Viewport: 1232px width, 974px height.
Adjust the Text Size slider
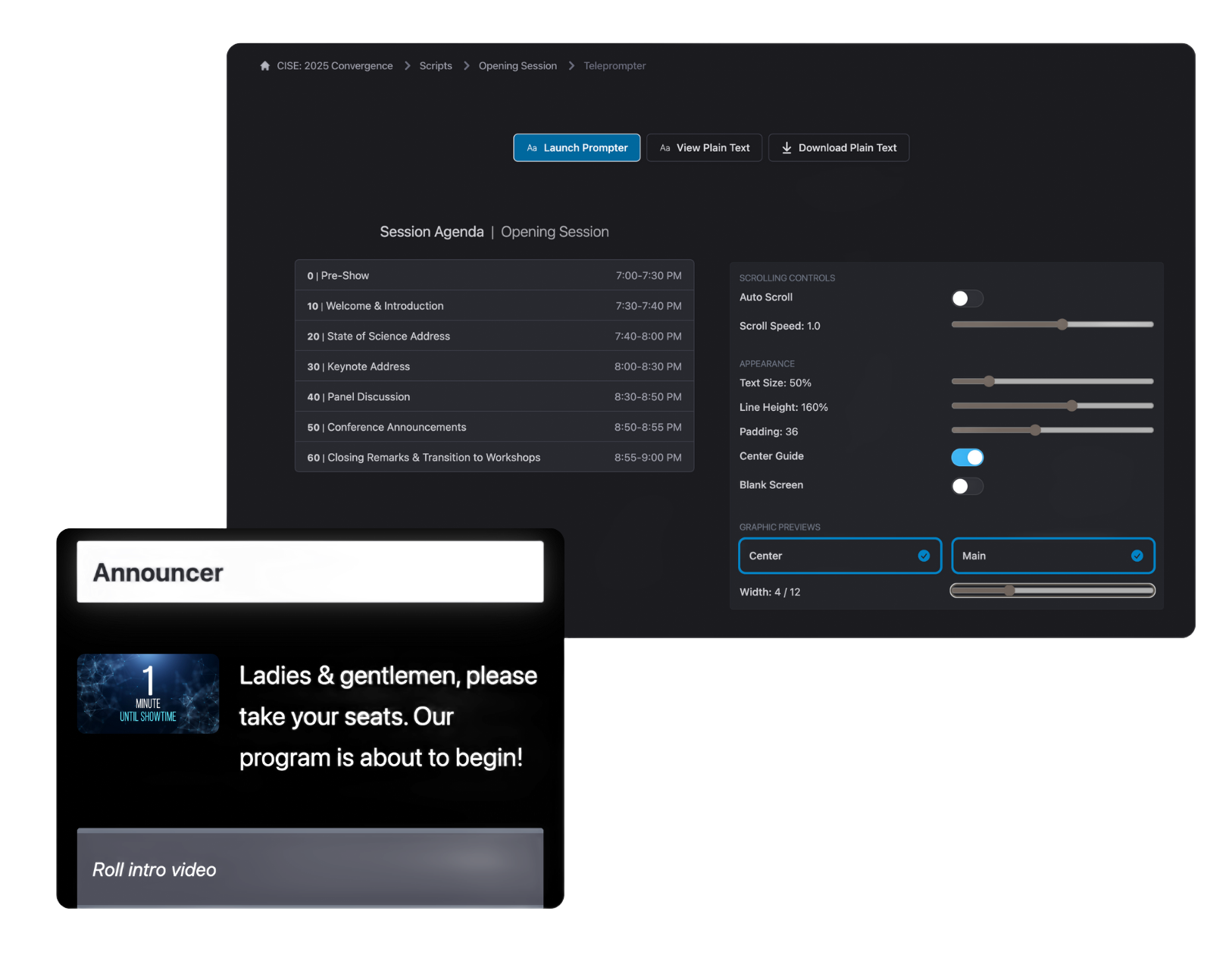point(1052,381)
